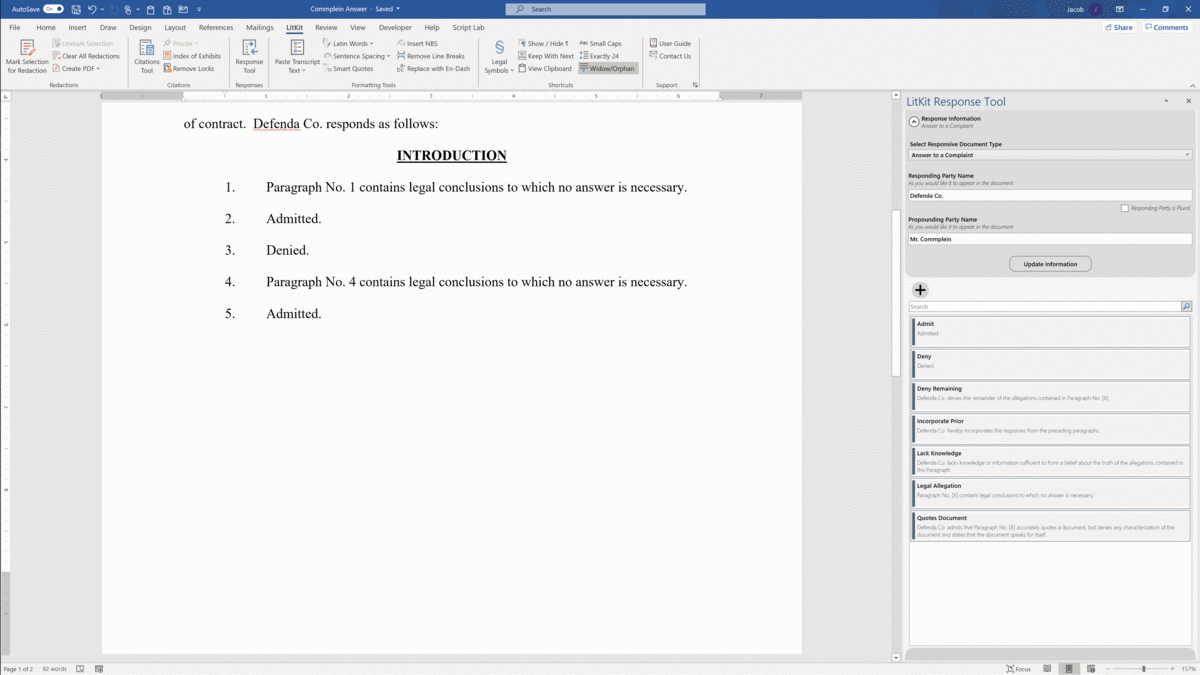Click View Clipboard

545,69
